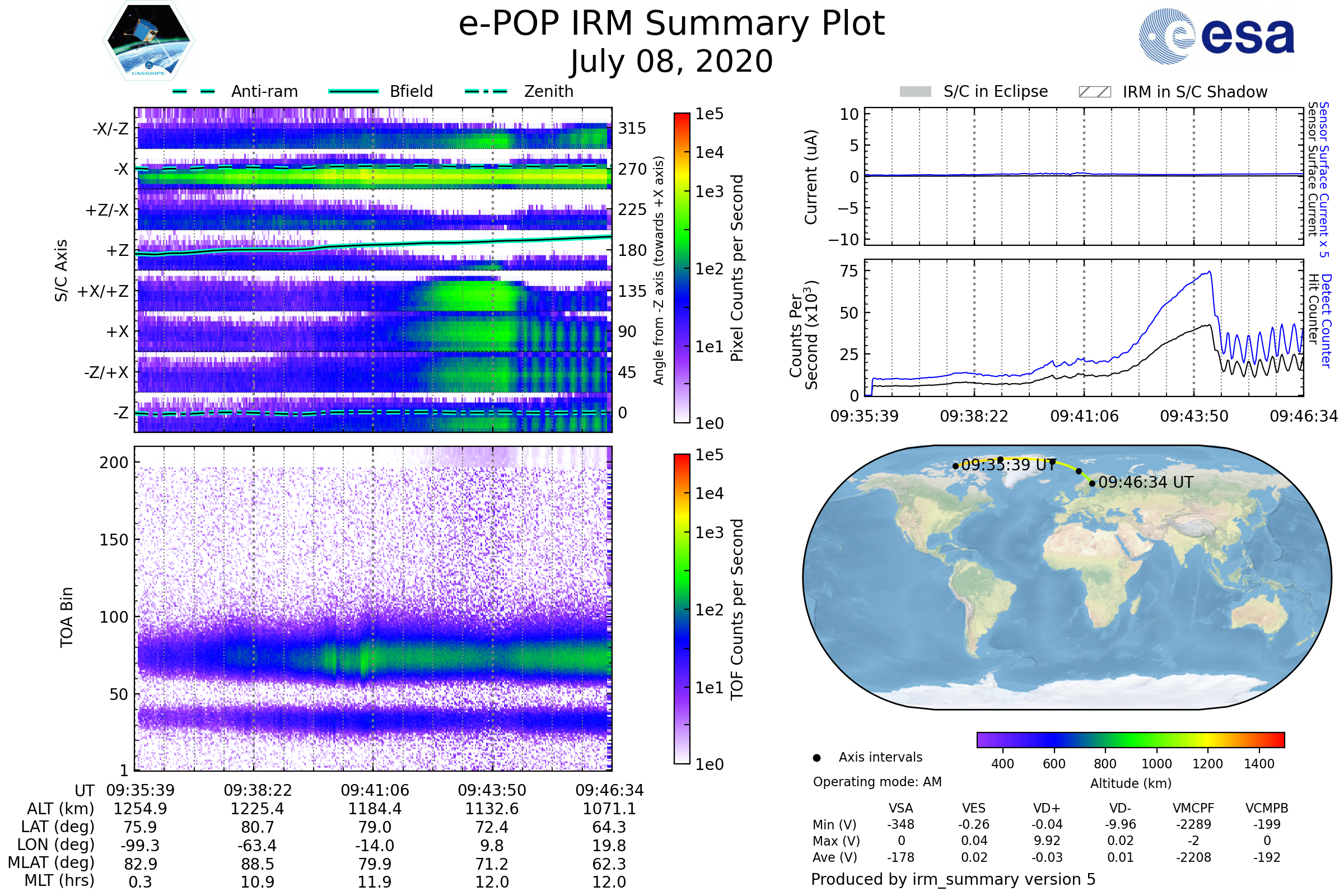Viewport: 1344px width, 896px height.
Task: Click the VMCPF column header in voltage table
Action: point(1193,808)
